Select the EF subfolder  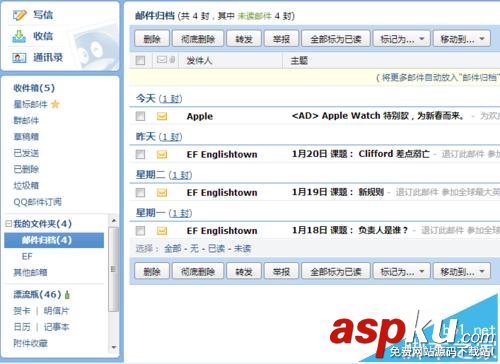pos(27,256)
